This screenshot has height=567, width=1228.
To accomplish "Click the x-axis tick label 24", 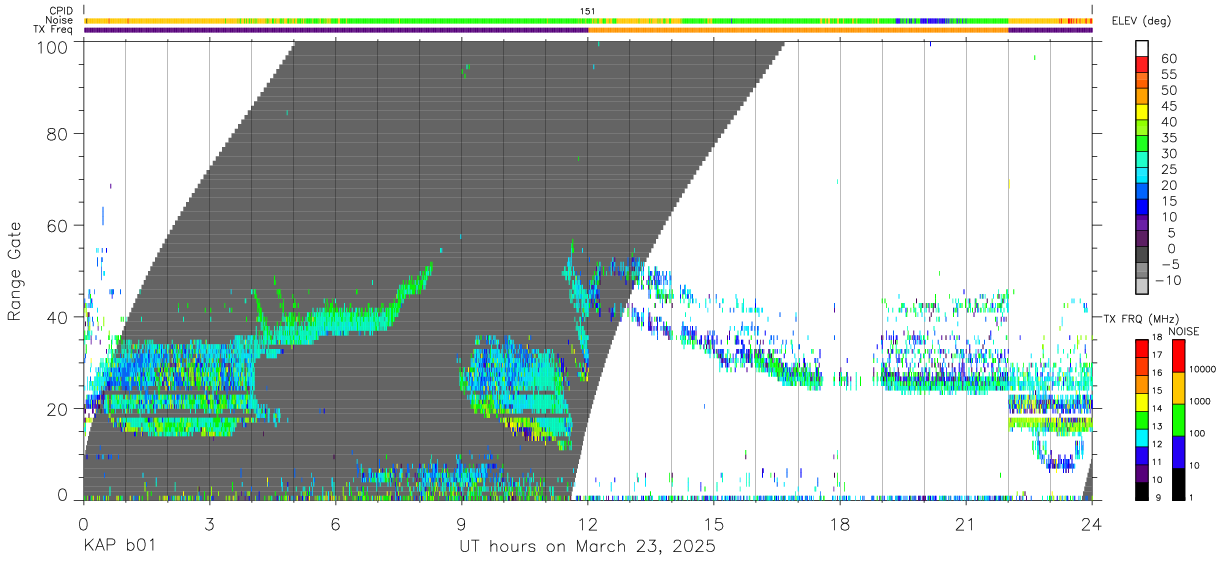I will (x=1091, y=525).
